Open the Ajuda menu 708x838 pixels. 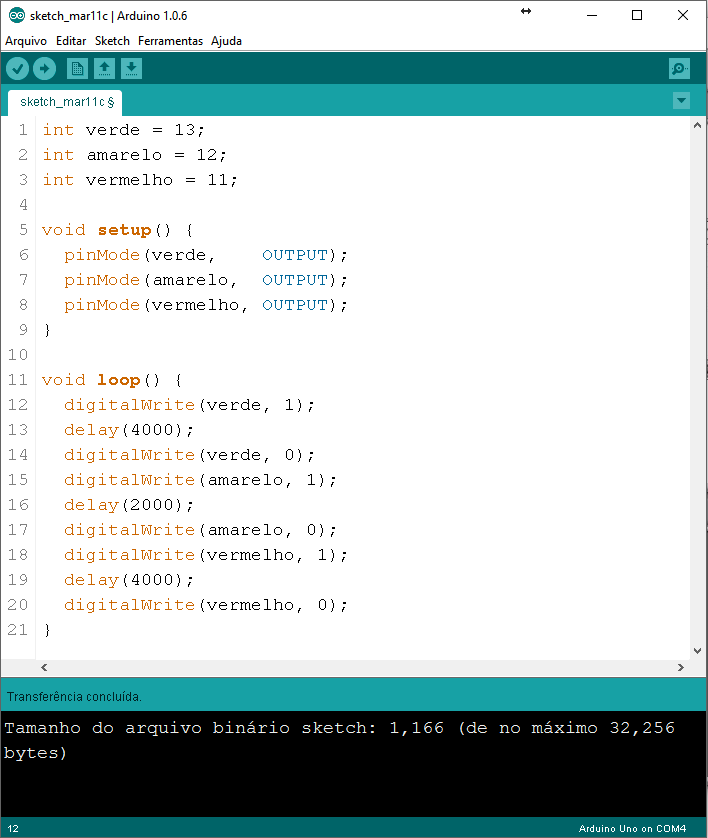(226, 41)
